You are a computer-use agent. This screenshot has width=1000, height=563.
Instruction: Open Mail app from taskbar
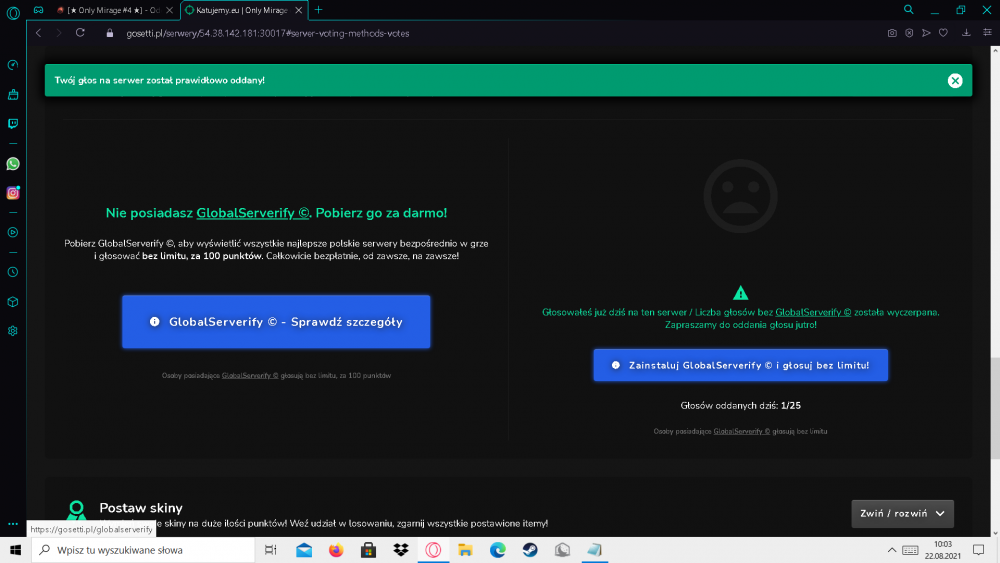coord(304,550)
